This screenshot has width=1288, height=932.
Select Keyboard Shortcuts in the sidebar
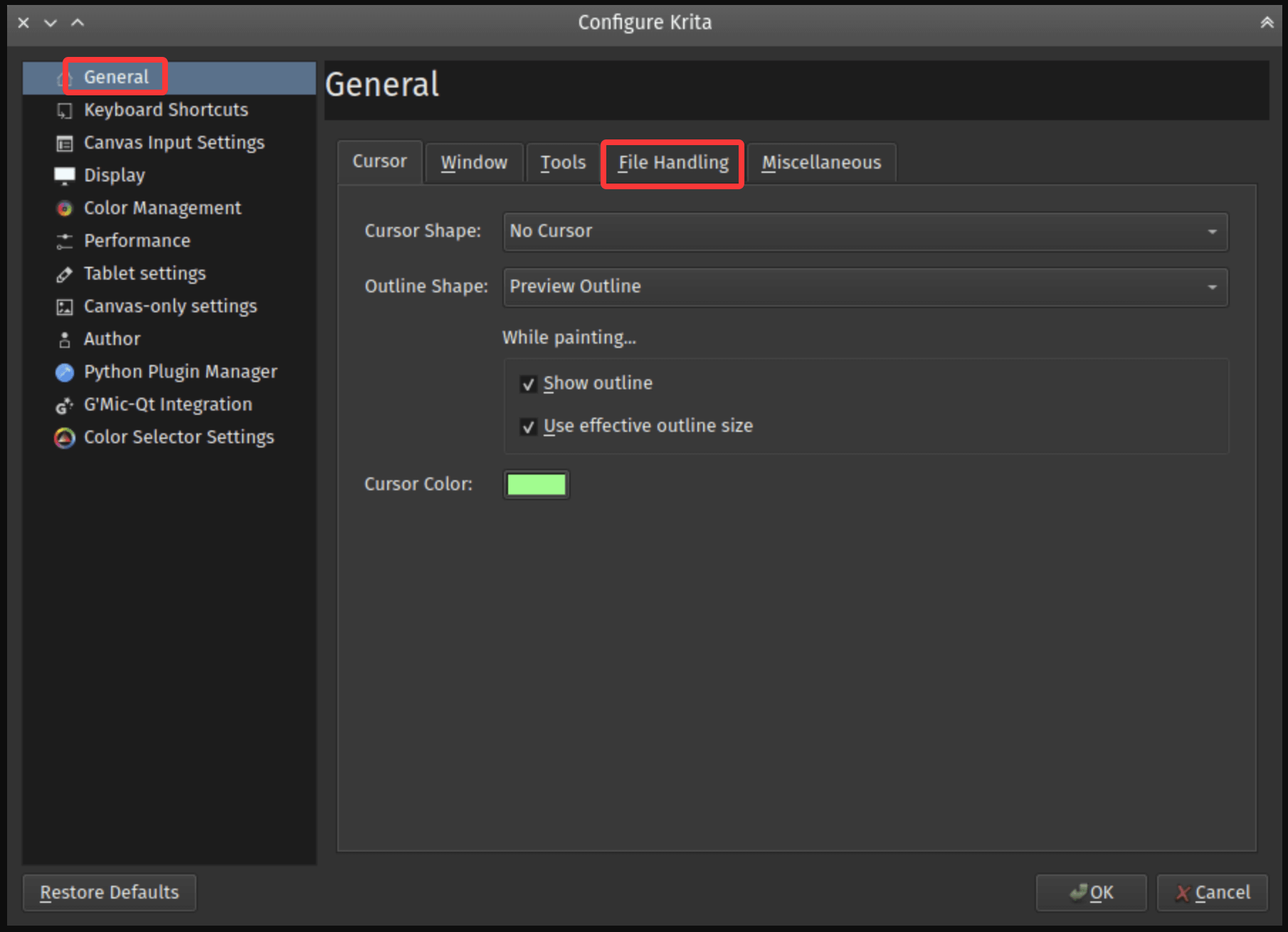[165, 110]
